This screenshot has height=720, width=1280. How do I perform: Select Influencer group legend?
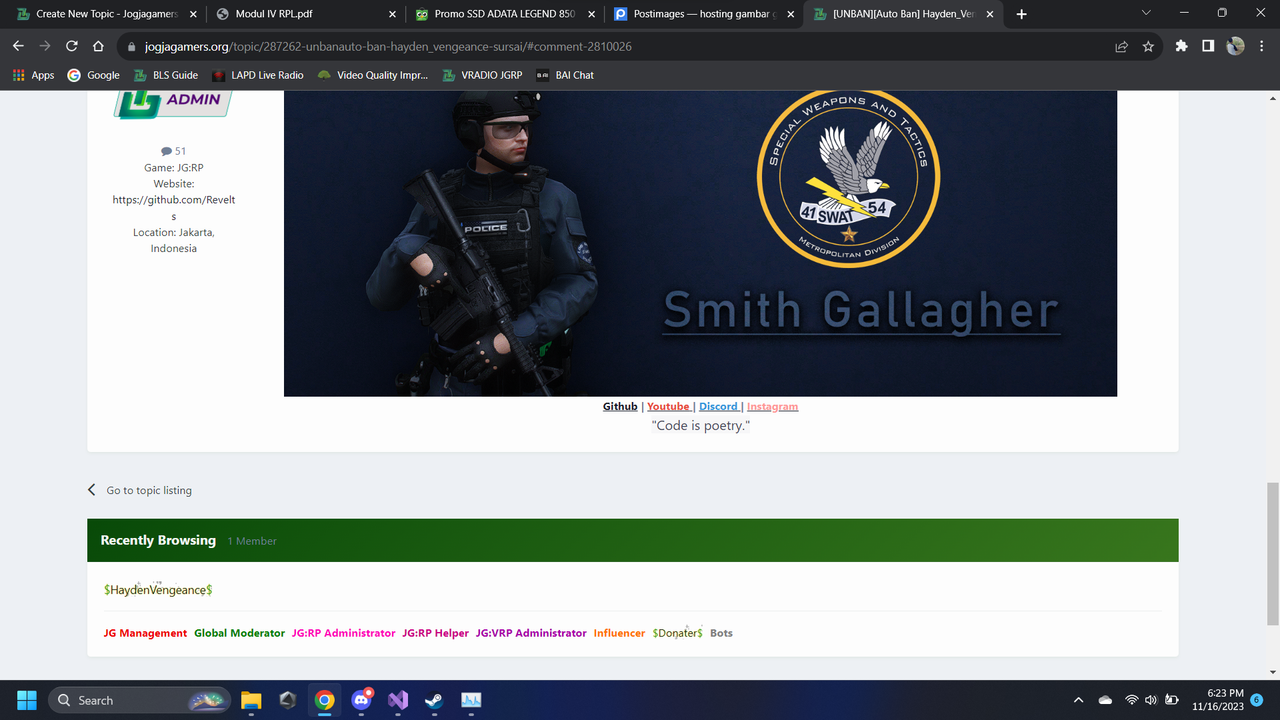pyautogui.click(x=619, y=633)
